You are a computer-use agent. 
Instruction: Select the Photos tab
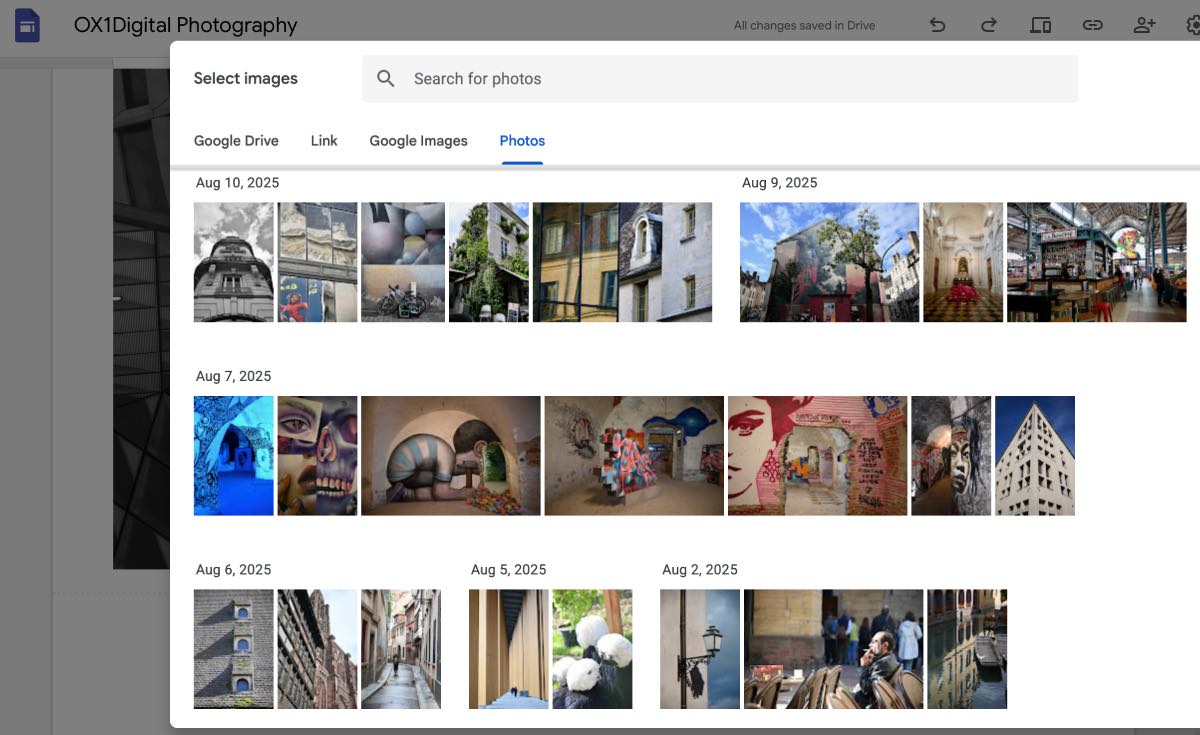(x=521, y=140)
